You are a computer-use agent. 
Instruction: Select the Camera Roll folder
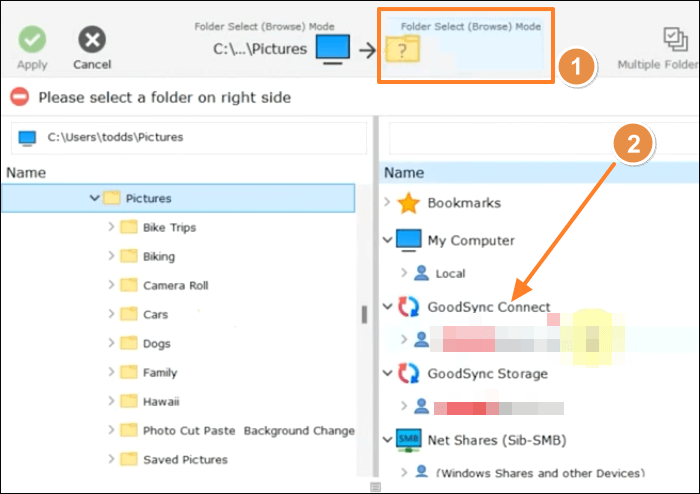point(175,286)
